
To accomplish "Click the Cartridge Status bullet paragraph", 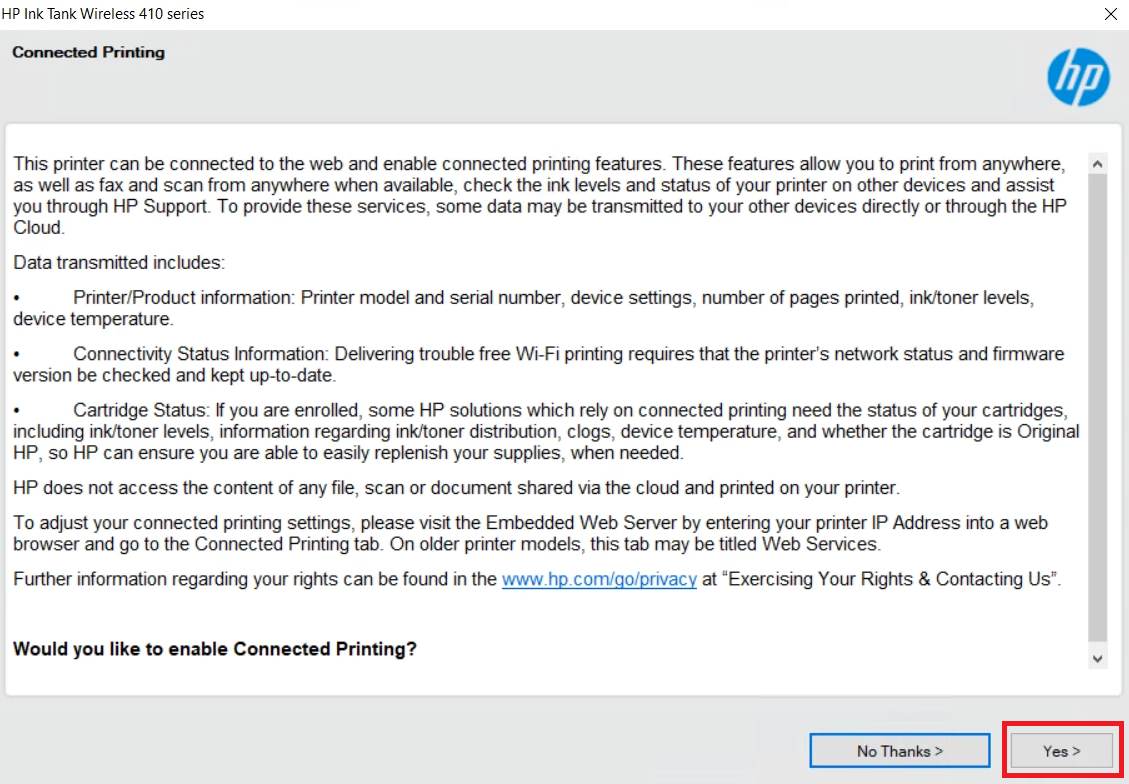I will coord(546,431).
